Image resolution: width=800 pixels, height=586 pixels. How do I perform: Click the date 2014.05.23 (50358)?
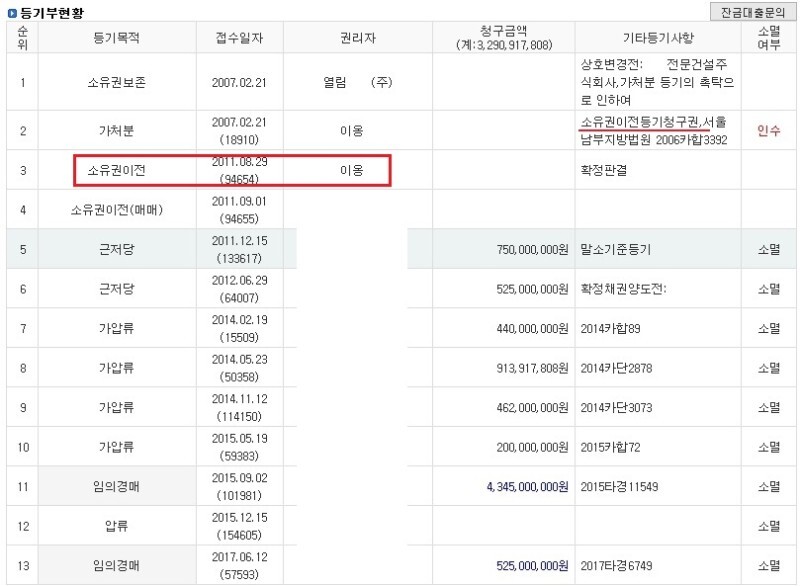[239, 368]
